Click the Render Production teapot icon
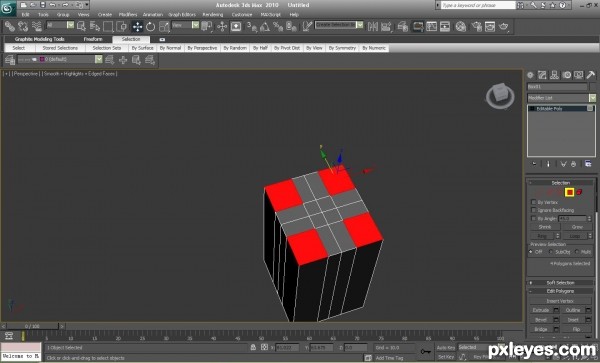Viewport: 600px width, 363px height. point(504,26)
